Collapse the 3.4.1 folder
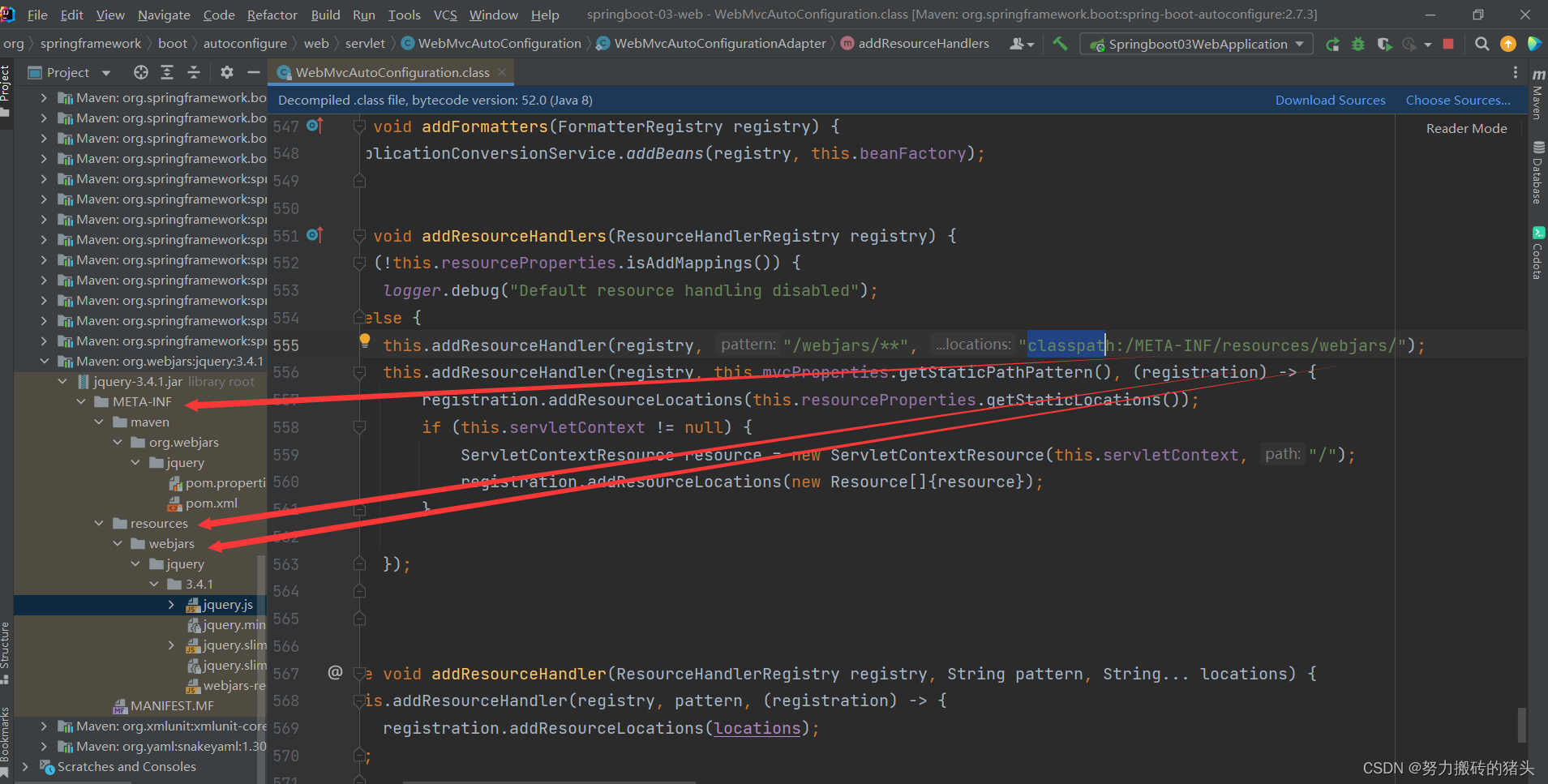1548x784 pixels. 154,584
